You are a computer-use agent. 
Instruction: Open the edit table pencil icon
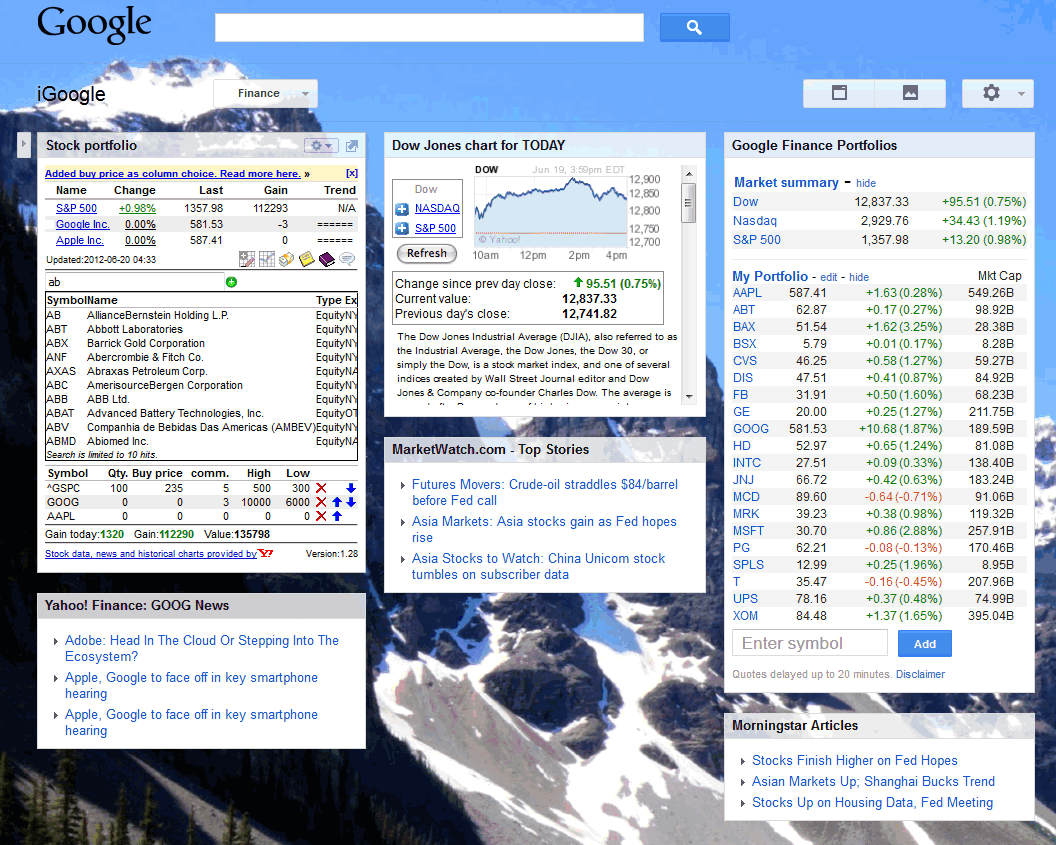(247, 259)
